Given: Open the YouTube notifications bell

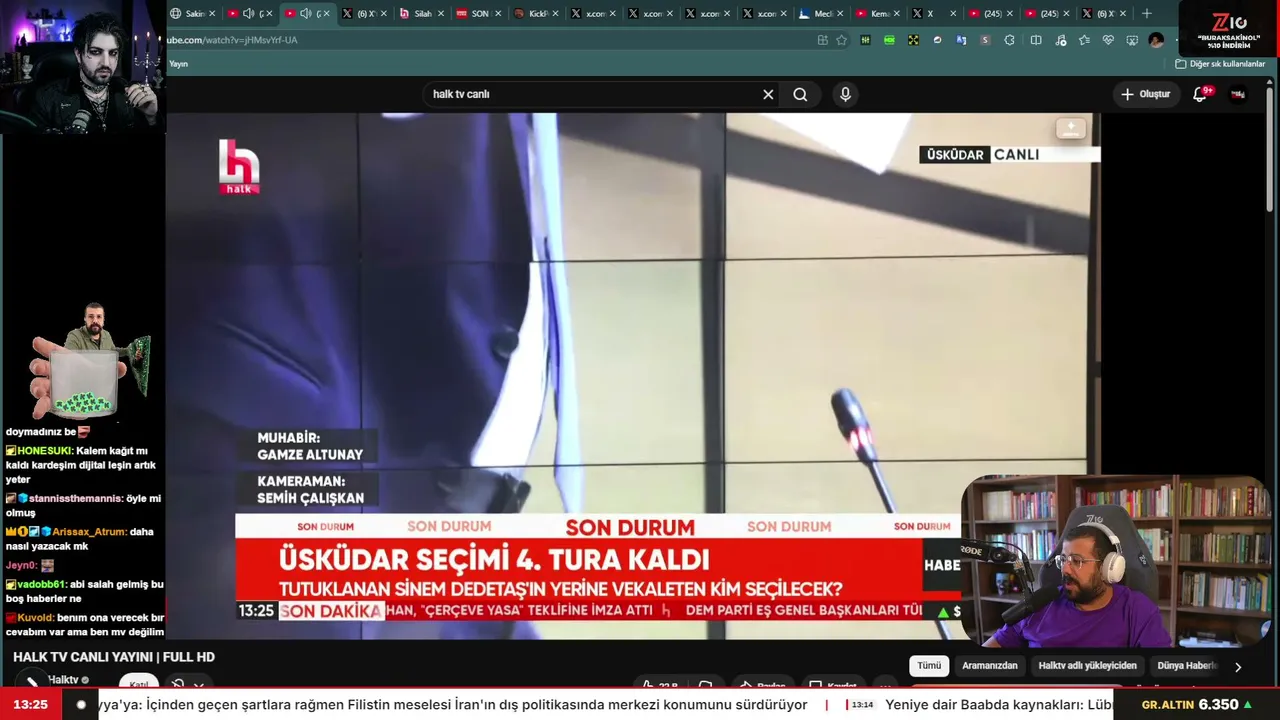Looking at the screenshot, I should tap(1200, 94).
